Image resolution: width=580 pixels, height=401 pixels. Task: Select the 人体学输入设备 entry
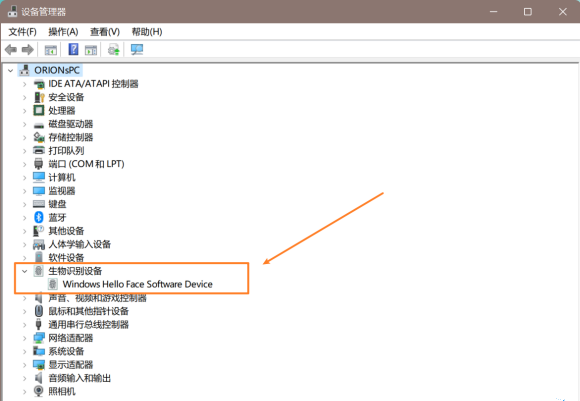(80, 244)
